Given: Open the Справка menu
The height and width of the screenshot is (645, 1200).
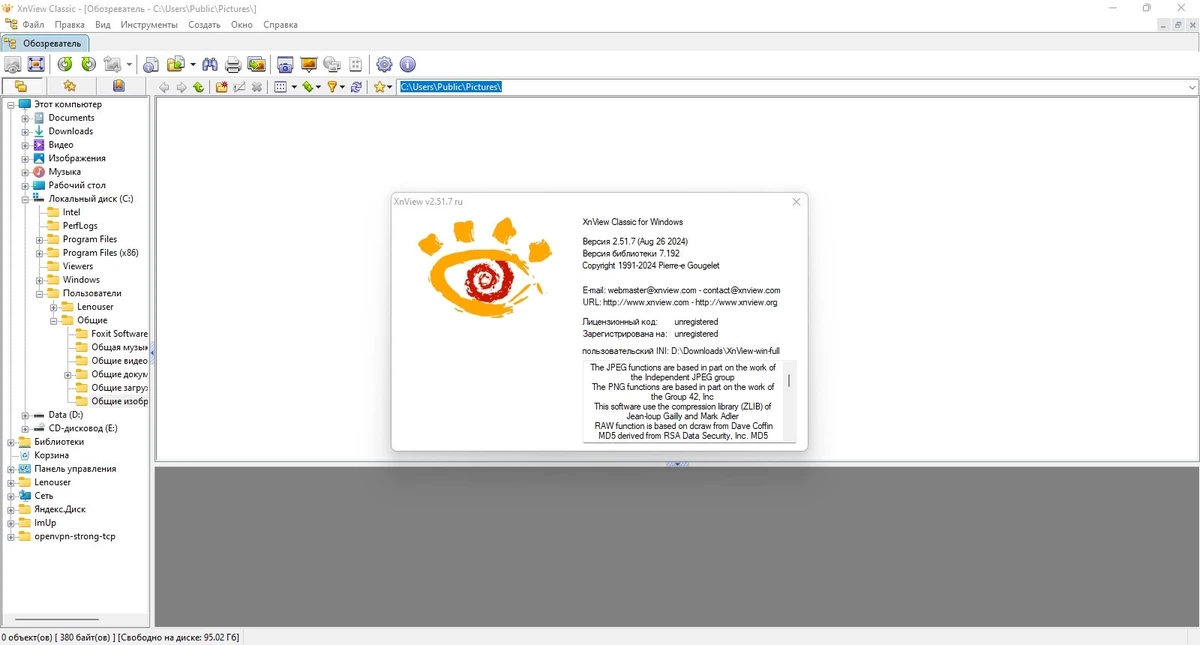Looking at the screenshot, I should click(x=280, y=24).
